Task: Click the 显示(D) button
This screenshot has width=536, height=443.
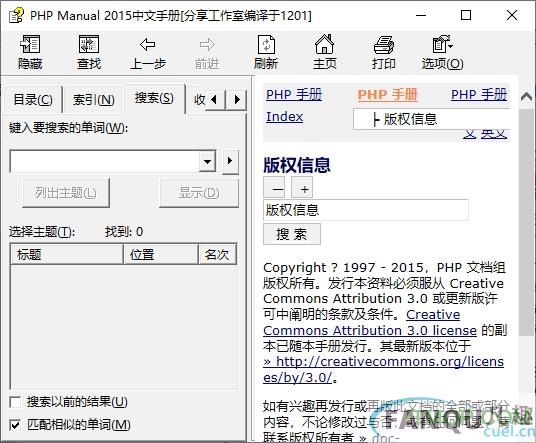Action: click(x=199, y=193)
